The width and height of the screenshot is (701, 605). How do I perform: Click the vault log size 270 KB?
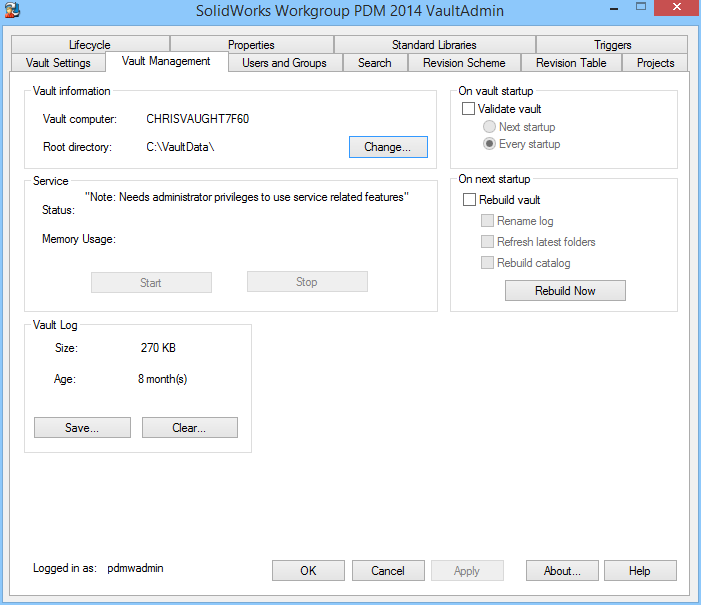click(x=158, y=348)
